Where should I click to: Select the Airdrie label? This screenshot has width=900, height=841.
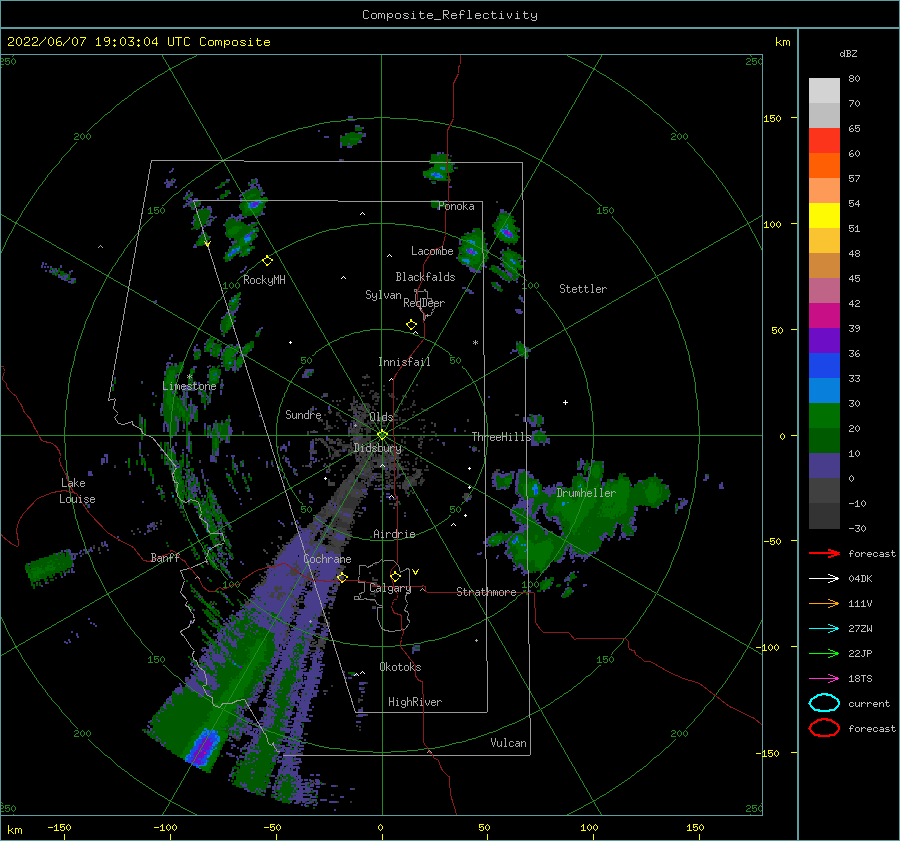394,534
